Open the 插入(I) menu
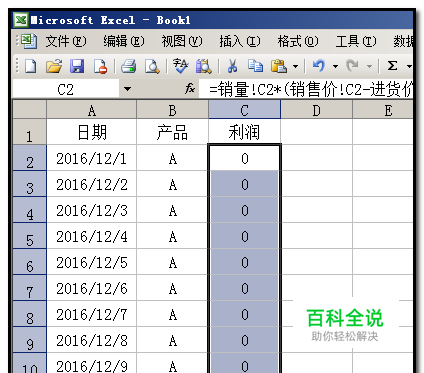Image resolution: width=424 pixels, height=373 pixels. click(x=240, y=41)
